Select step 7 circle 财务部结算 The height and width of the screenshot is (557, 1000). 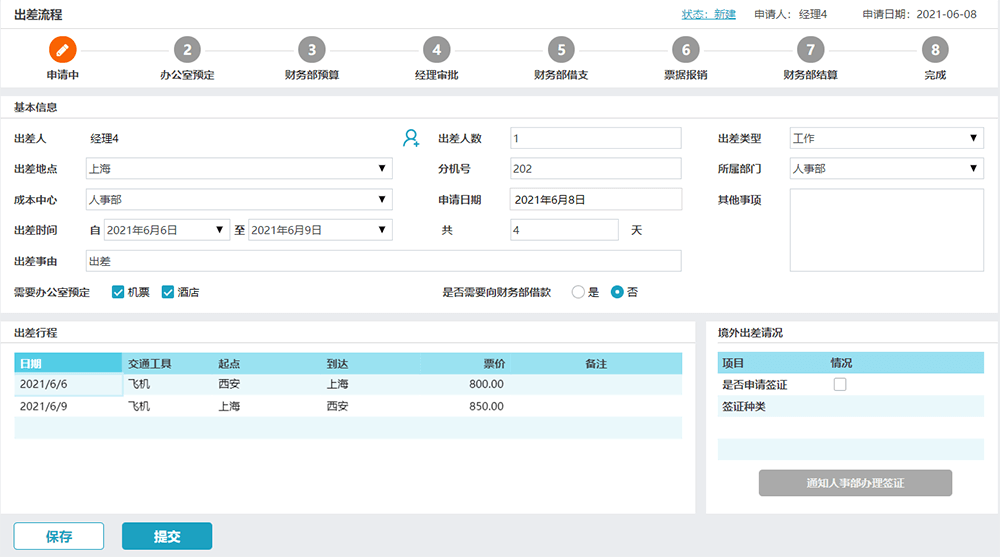811,50
